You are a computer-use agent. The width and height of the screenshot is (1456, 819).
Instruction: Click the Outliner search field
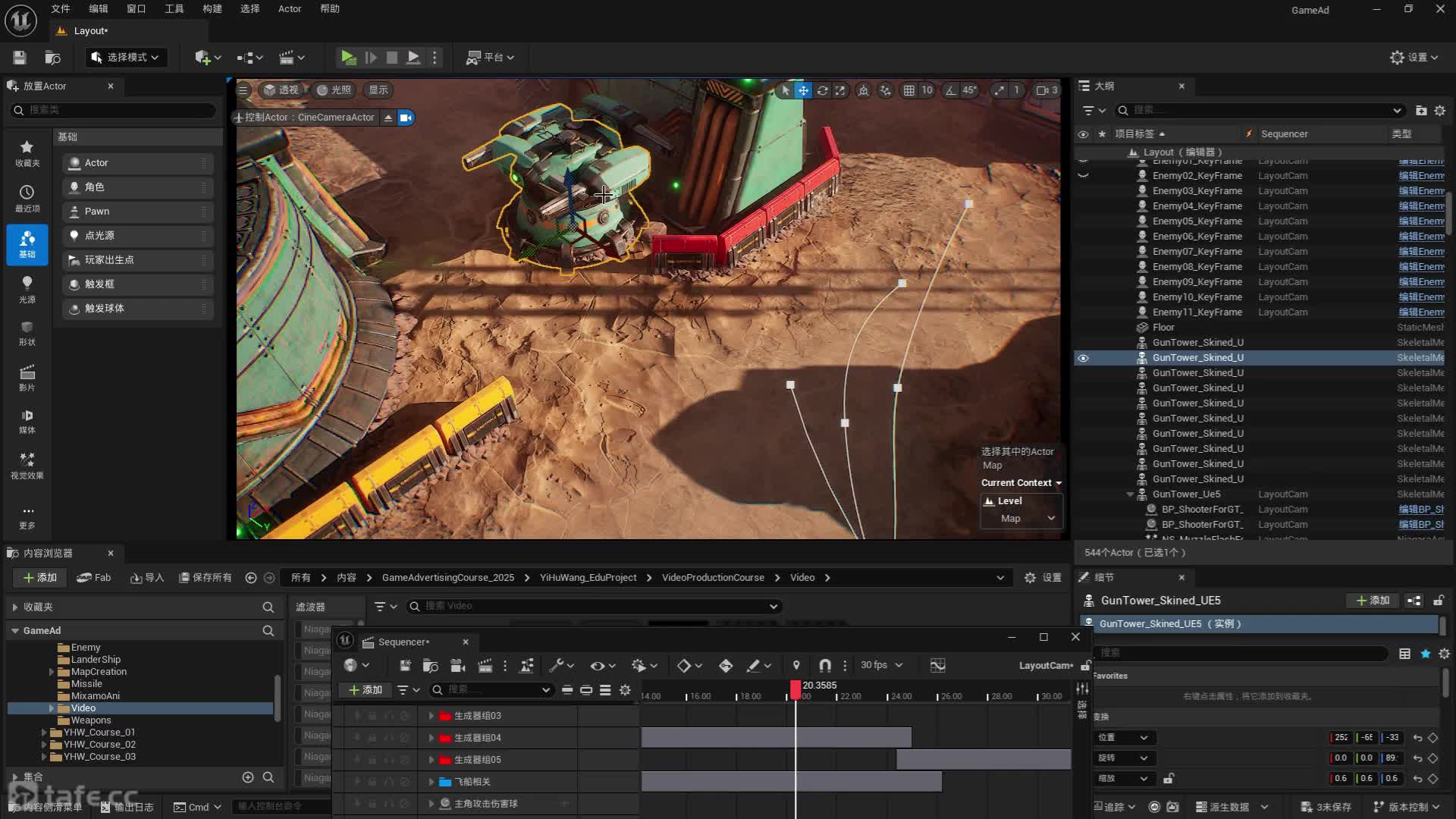point(1259,111)
